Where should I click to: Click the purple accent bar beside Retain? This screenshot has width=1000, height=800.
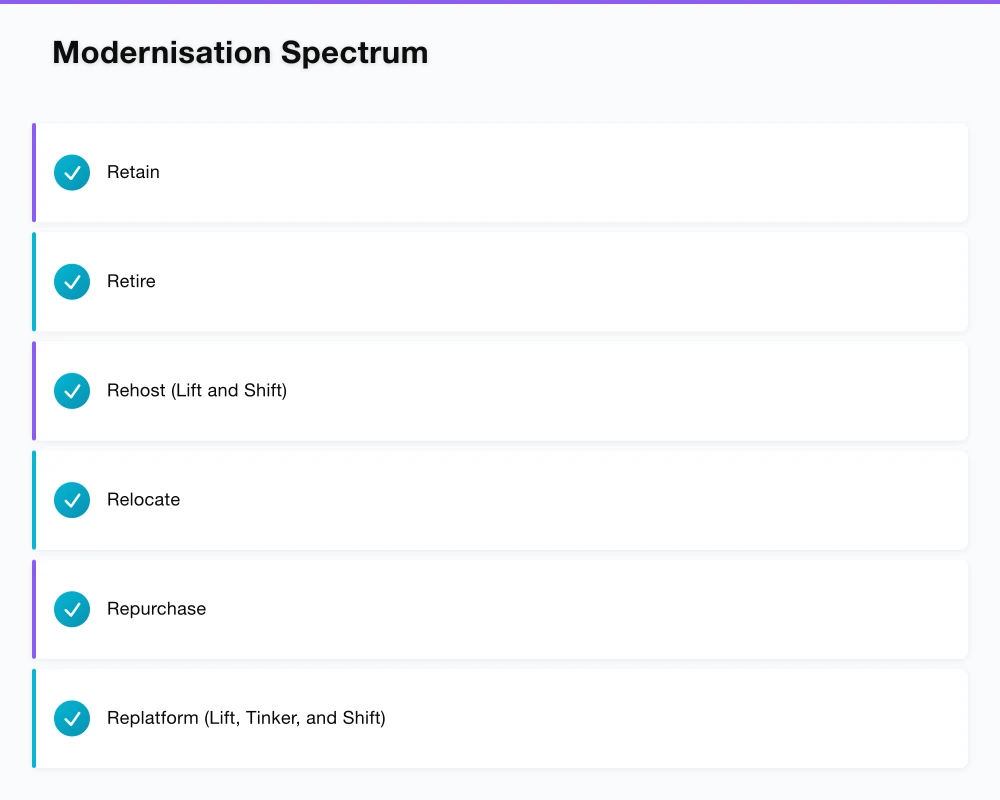tap(33, 172)
